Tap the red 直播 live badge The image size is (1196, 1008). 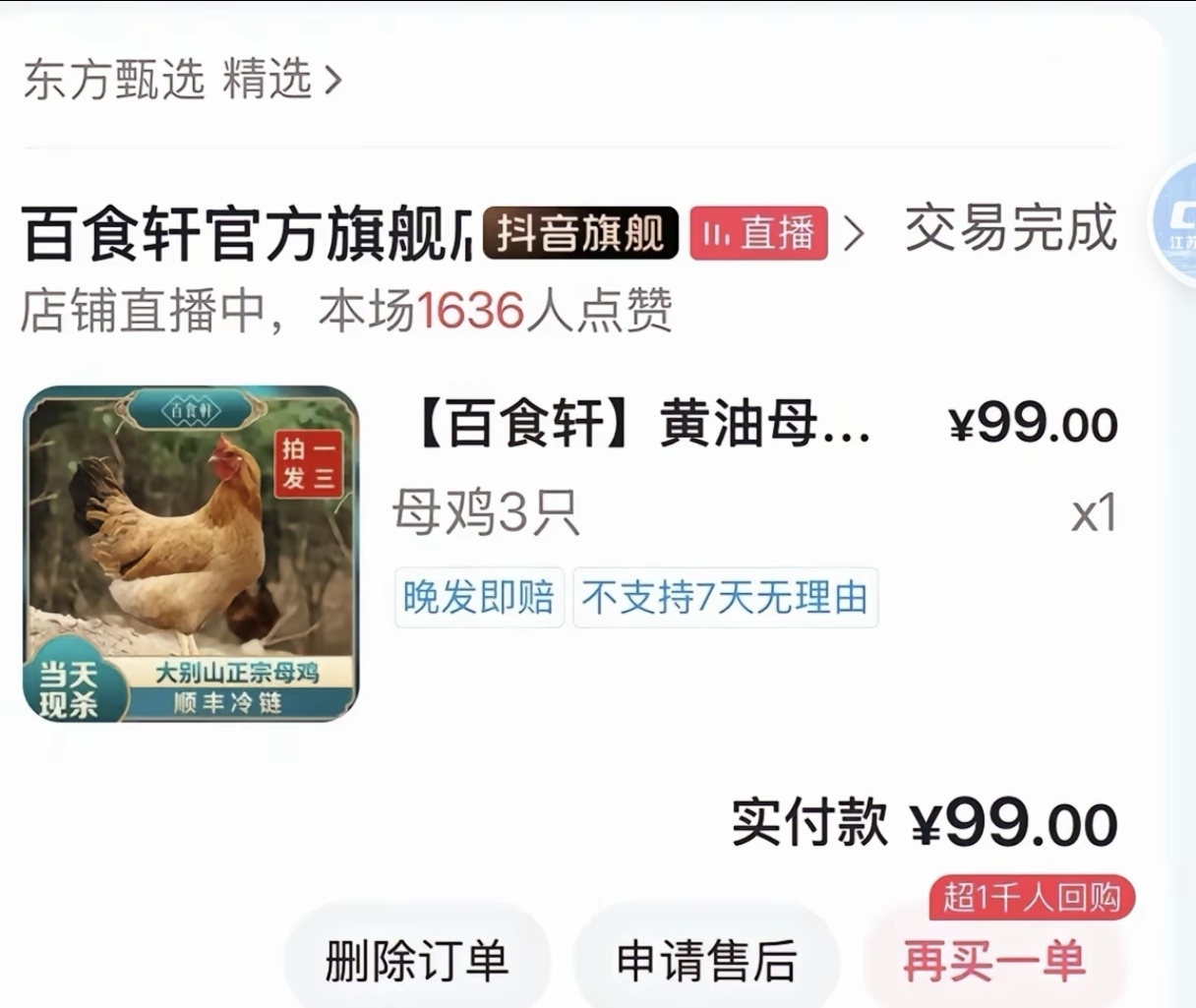click(x=758, y=233)
